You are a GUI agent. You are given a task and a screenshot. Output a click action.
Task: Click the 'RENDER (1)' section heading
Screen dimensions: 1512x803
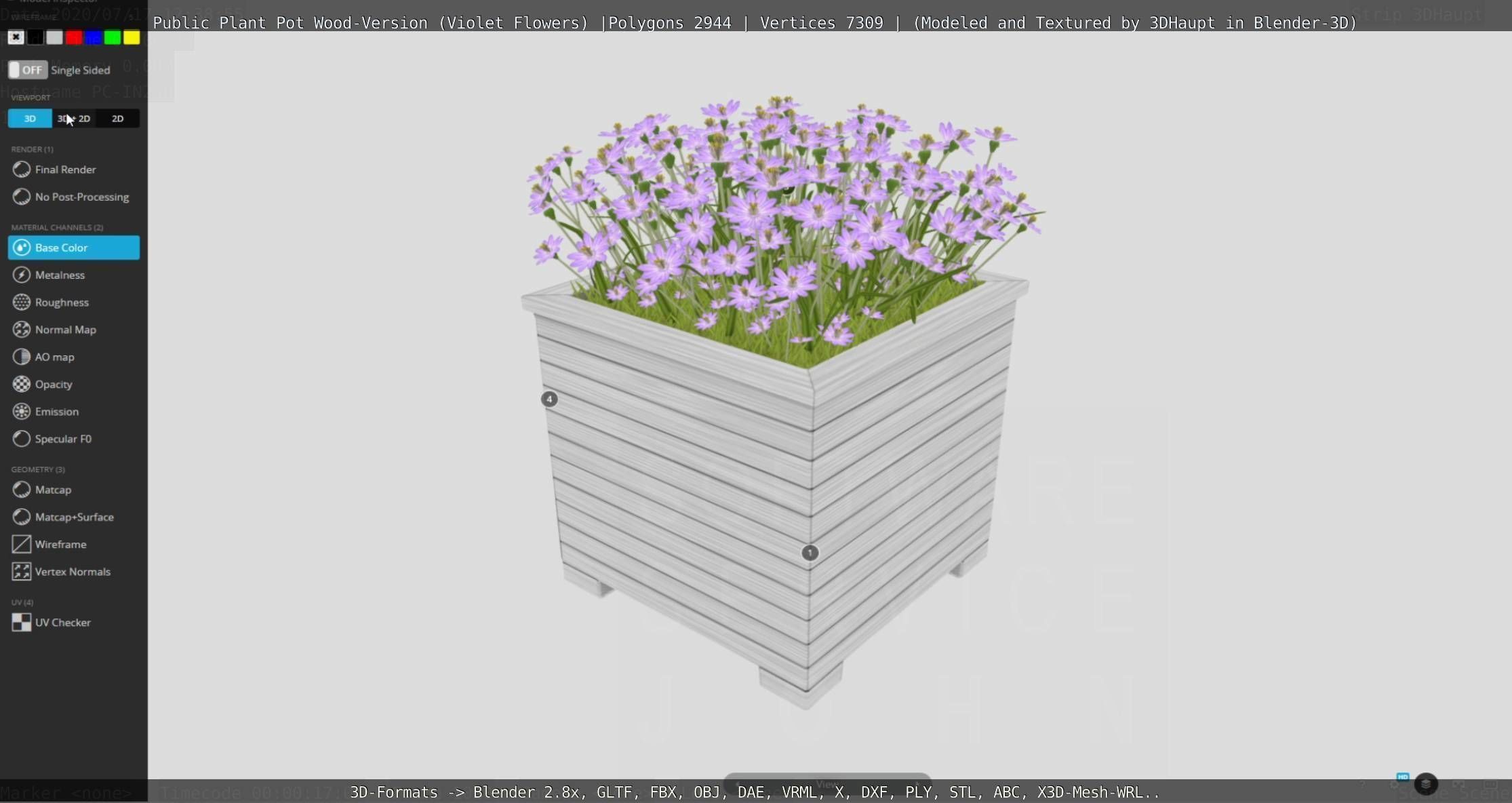32,149
